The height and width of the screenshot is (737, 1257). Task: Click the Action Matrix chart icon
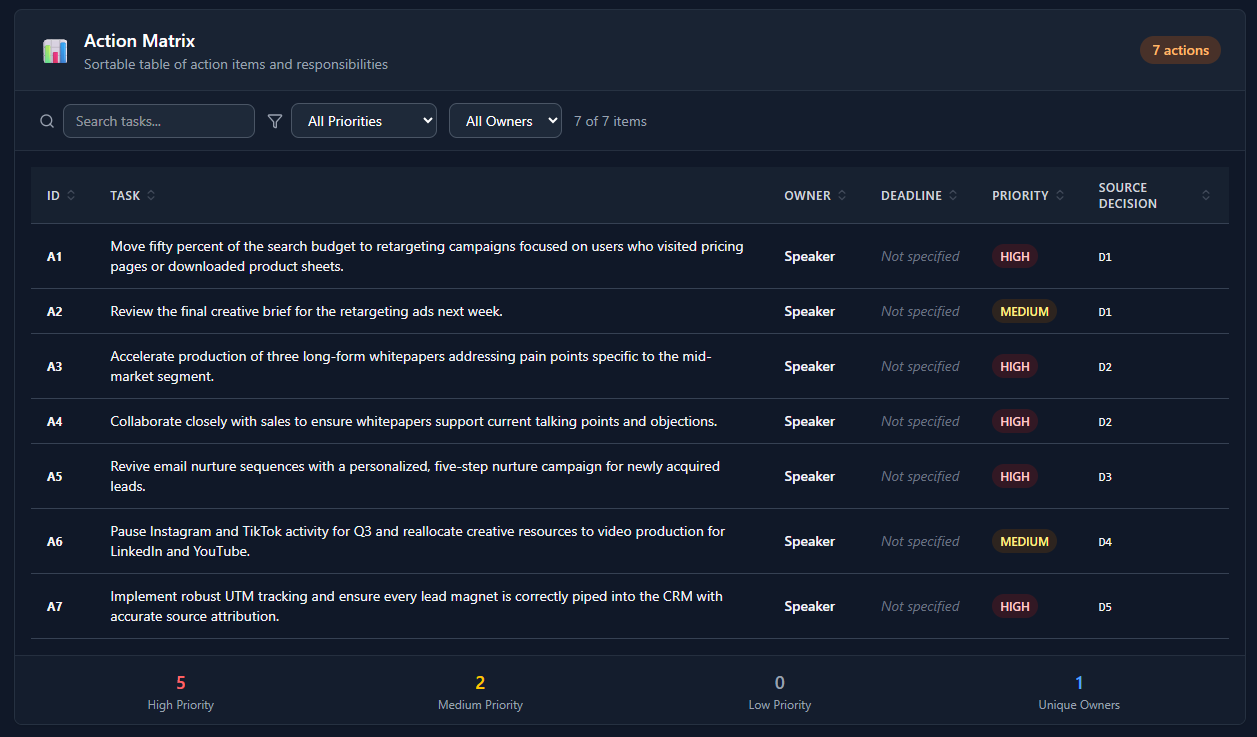point(55,51)
